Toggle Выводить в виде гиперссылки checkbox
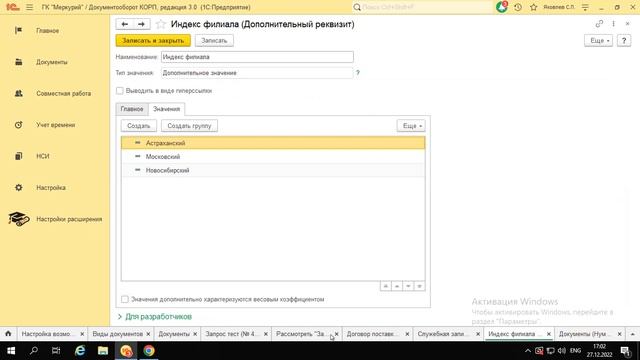The width and height of the screenshot is (640, 360). pos(120,91)
